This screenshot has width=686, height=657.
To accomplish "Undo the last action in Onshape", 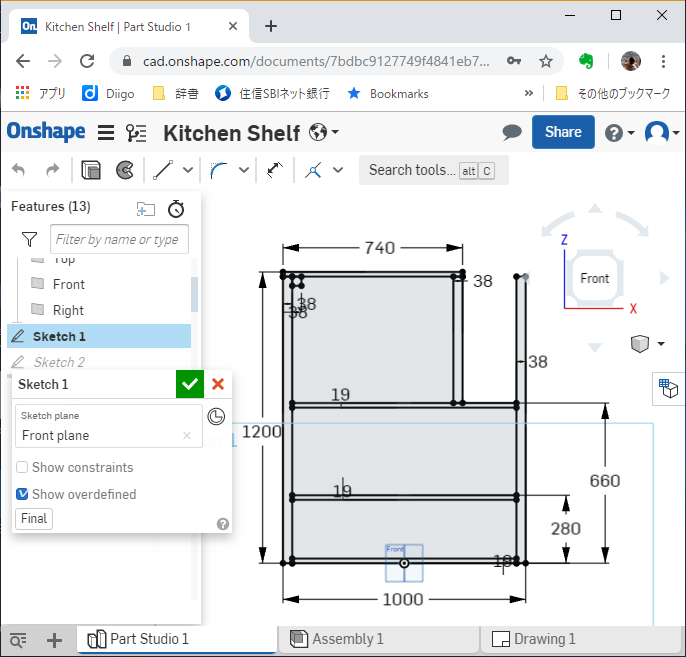I will [18, 170].
